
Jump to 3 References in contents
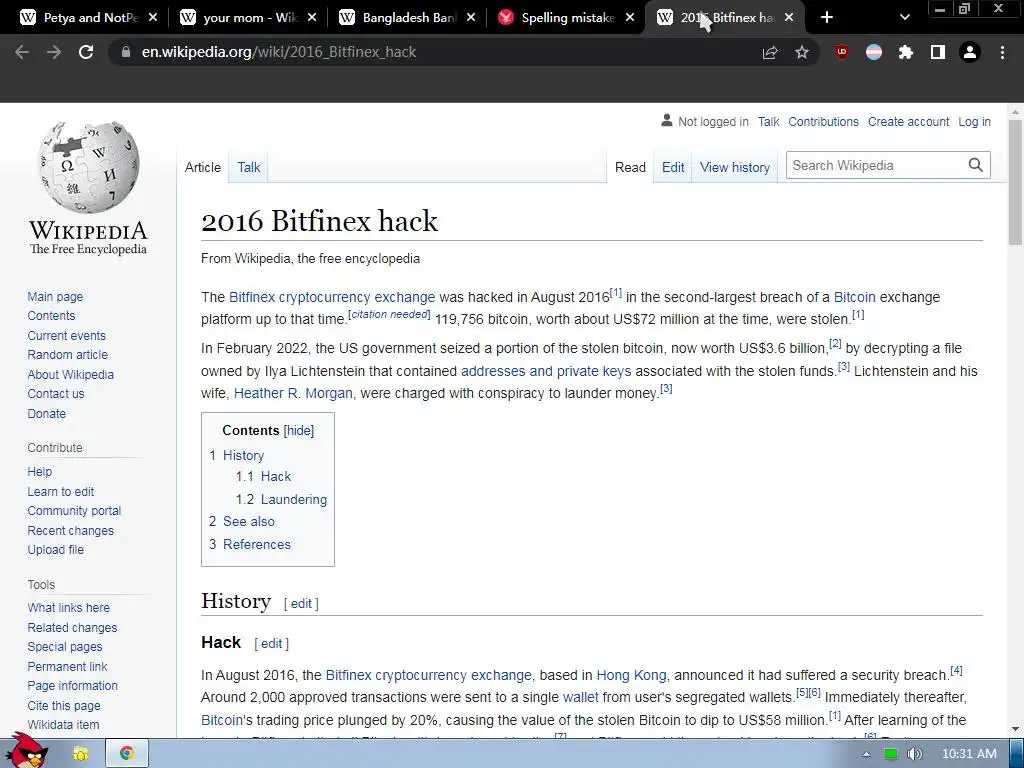click(x=249, y=544)
